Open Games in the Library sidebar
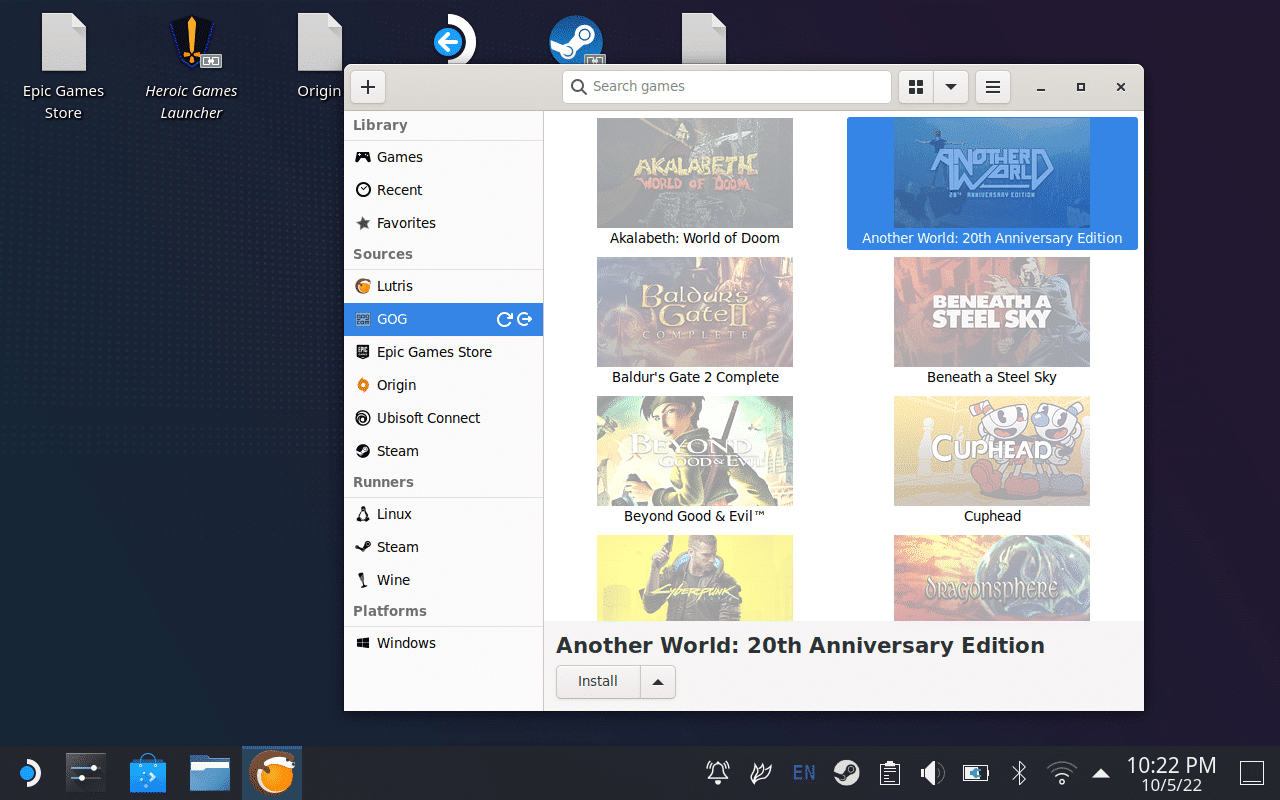Image resolution: width=1280 pixels, height=800 pixels. pyautogui.click(x=443, y=157)
